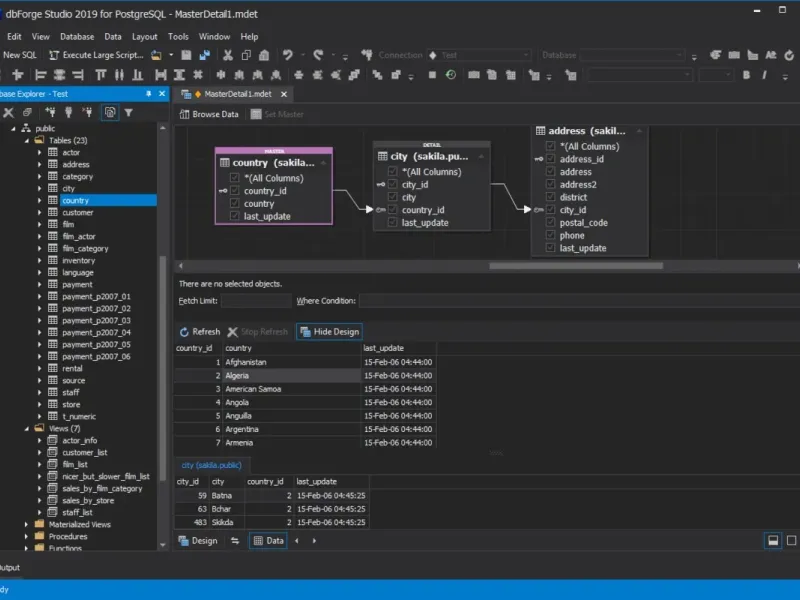Expand the actor table node
Image resolution: width=800 pixels, height=600 pixels.
[39, 153]
